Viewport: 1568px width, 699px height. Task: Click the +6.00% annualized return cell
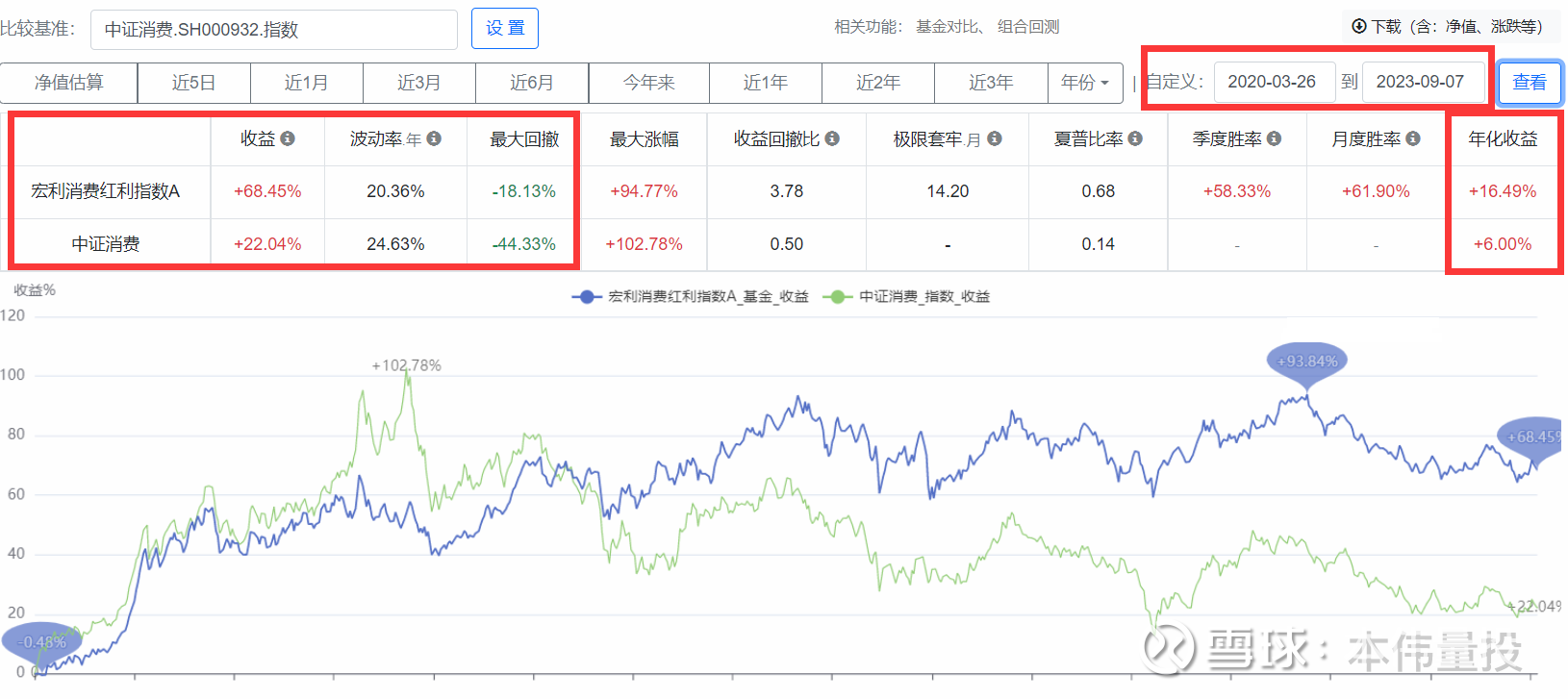pyautogui.click(x=1503, y=244)
